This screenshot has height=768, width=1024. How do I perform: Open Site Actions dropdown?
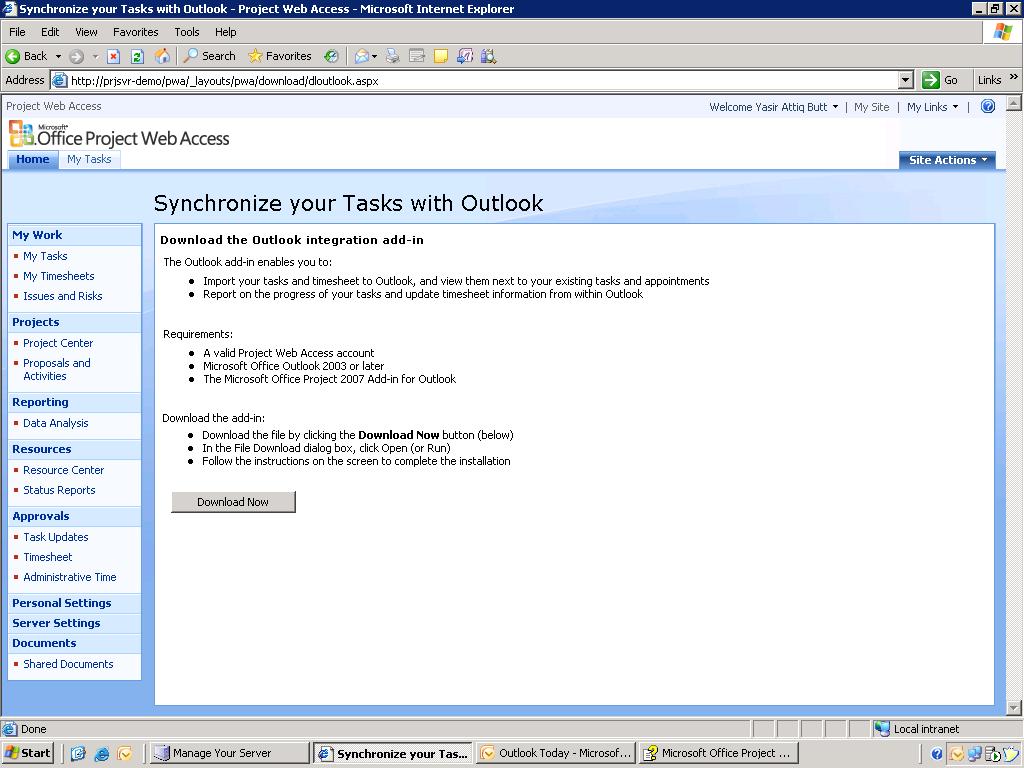(947, 160)
